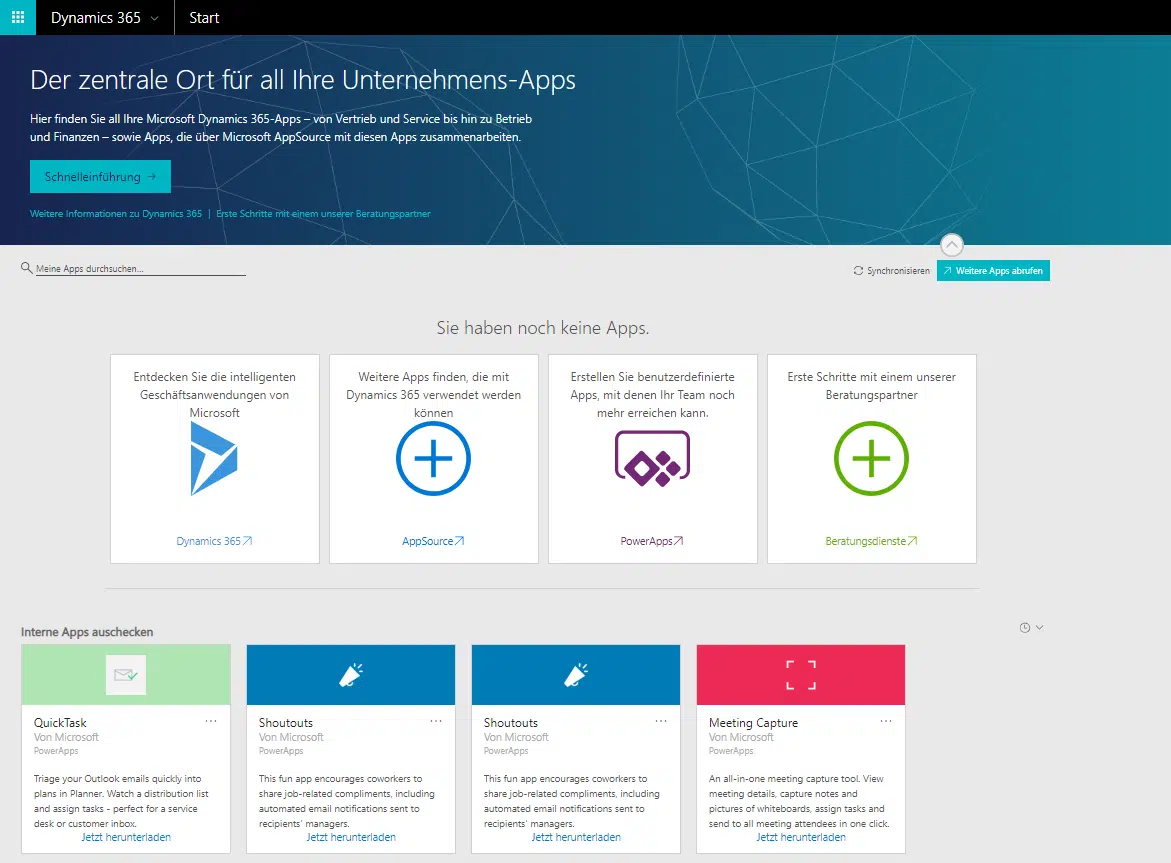Click the Schnelleinführung button

click(x=100, y=176)
